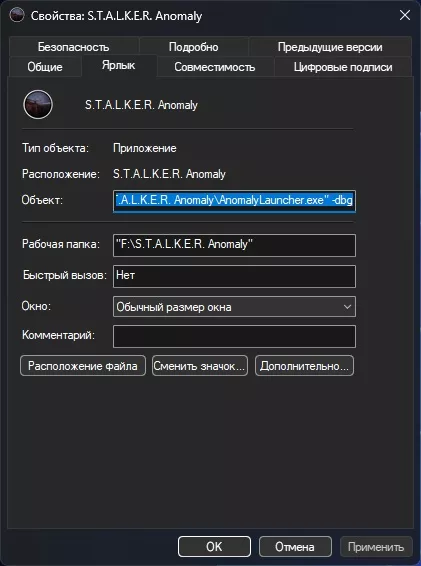
Task: Go to the Предыдущие версии tab
Action: tap(330, 47)
